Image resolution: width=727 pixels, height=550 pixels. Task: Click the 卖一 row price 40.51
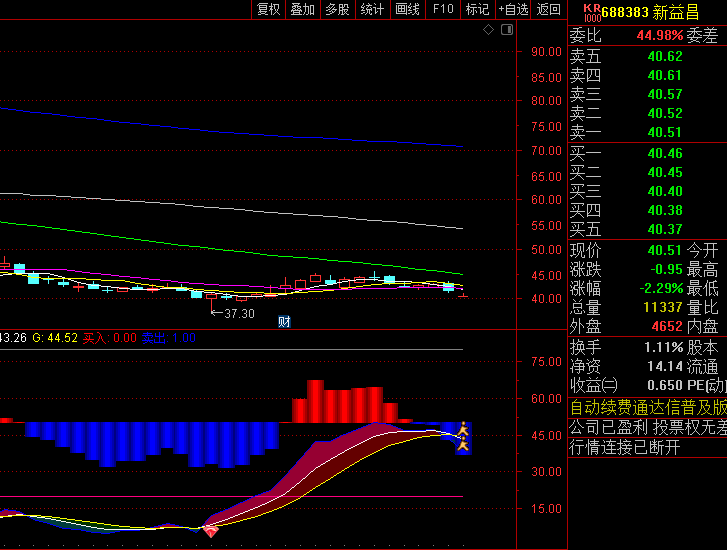click(x=665, y=133)
